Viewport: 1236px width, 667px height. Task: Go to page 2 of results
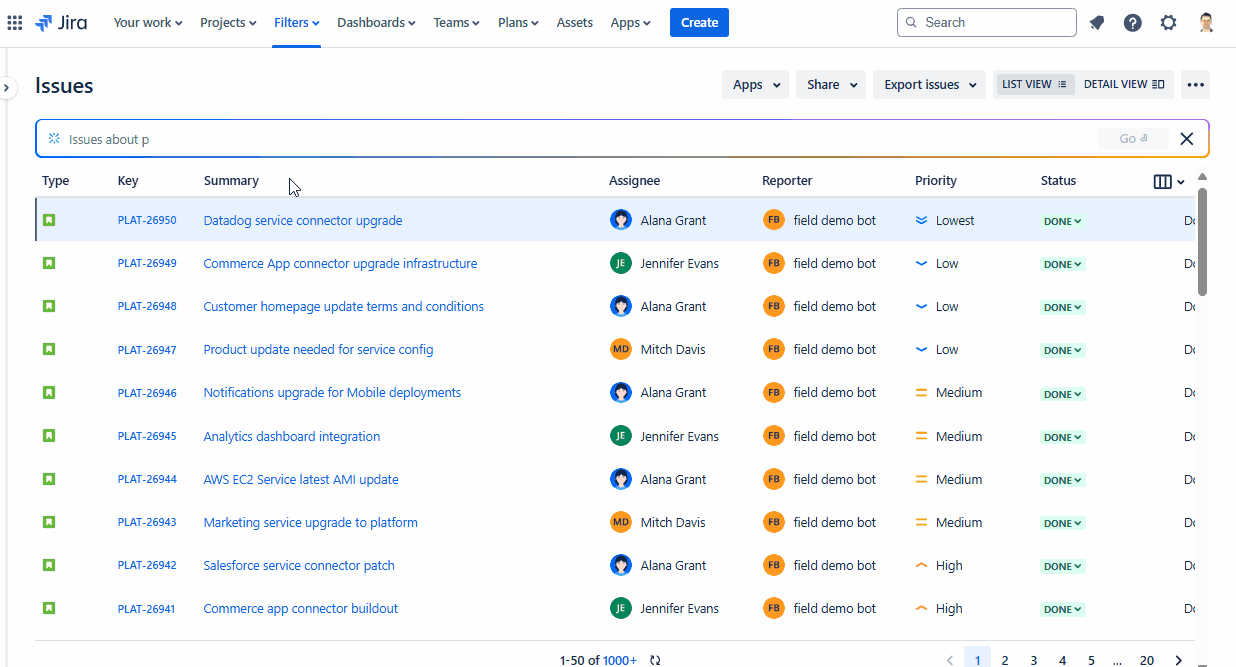tap(1005, 660)
